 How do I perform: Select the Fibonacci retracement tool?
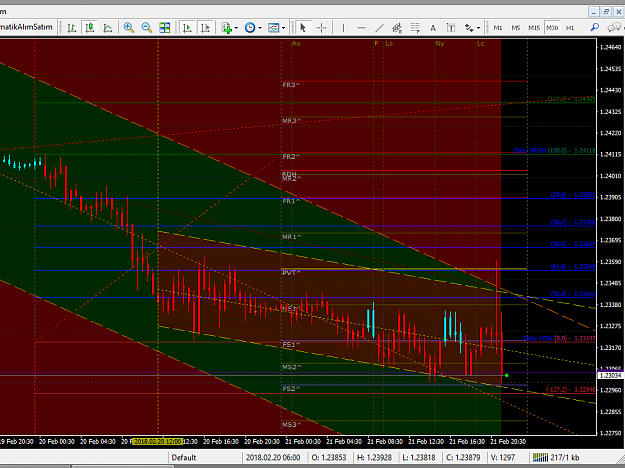[x=415, y=28]
